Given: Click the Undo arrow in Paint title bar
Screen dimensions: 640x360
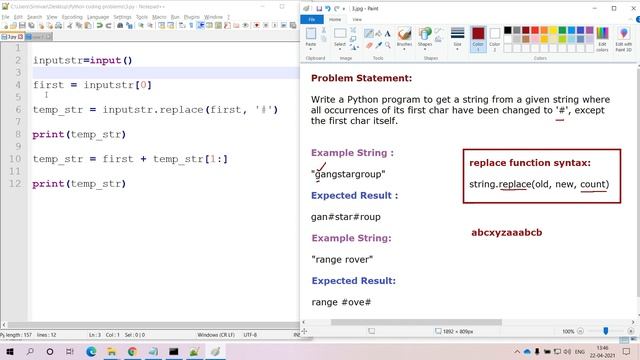Looking at the screenshot, I should [328, 9].
